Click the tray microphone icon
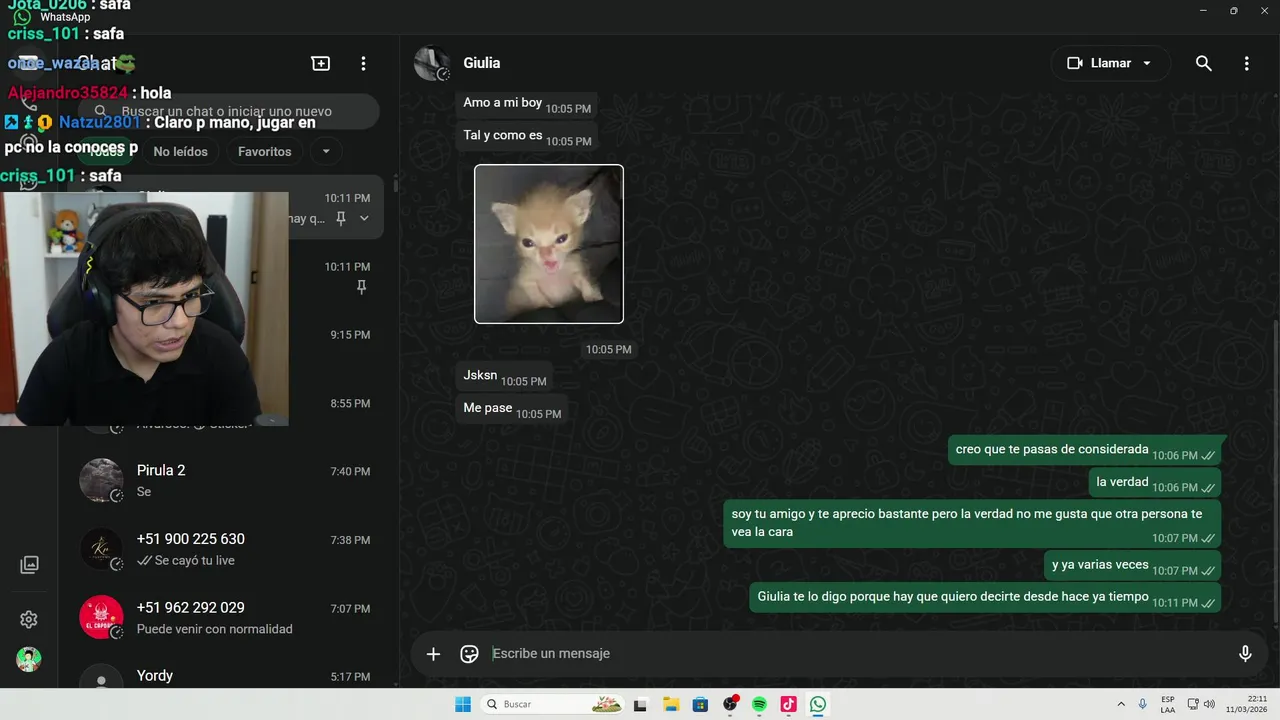This screenshot has width=1280, height=720. point(1142,704)
